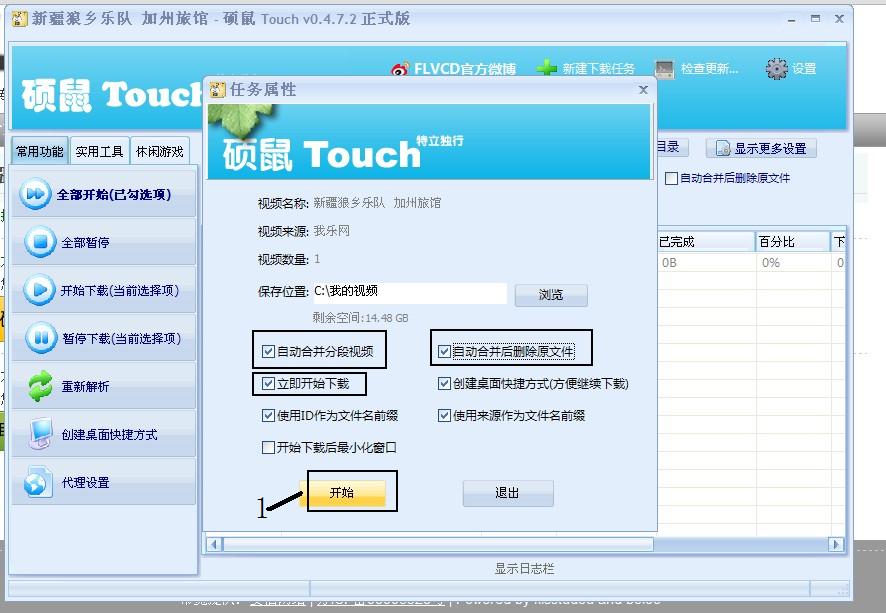Image resolution: width=886 pixels, height=613 pixels.
Task: Open 代理设置 from the sidebar
Action: tap(104, 482)
